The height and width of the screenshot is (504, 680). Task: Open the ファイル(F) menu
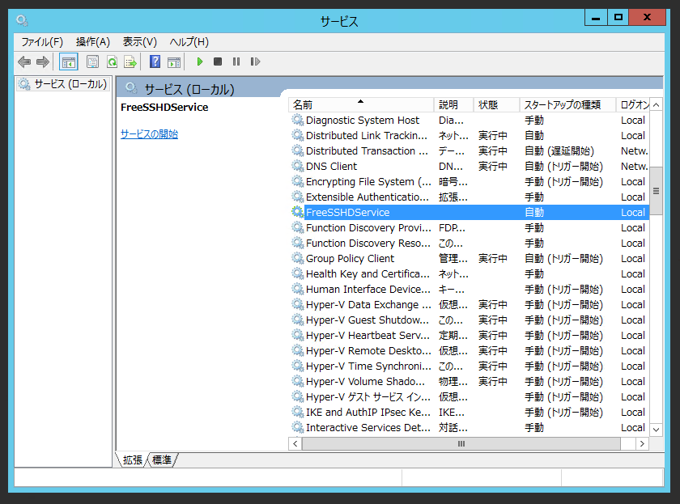click(42, 42)
